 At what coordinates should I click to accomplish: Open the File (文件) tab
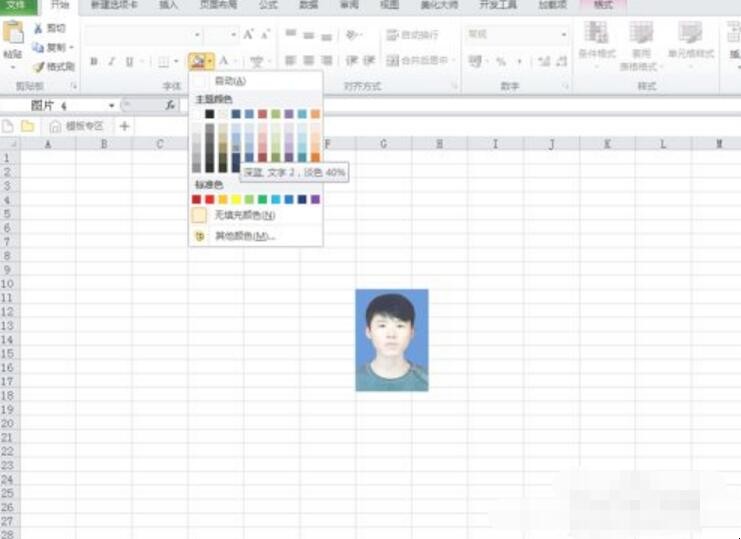[18, 5]
